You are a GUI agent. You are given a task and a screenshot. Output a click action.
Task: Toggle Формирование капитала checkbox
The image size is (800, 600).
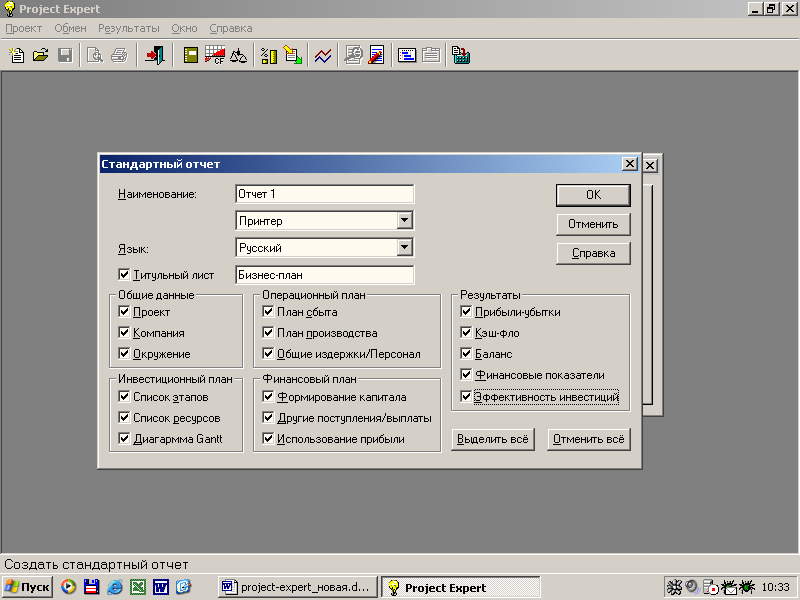click(x=268, y=396)
